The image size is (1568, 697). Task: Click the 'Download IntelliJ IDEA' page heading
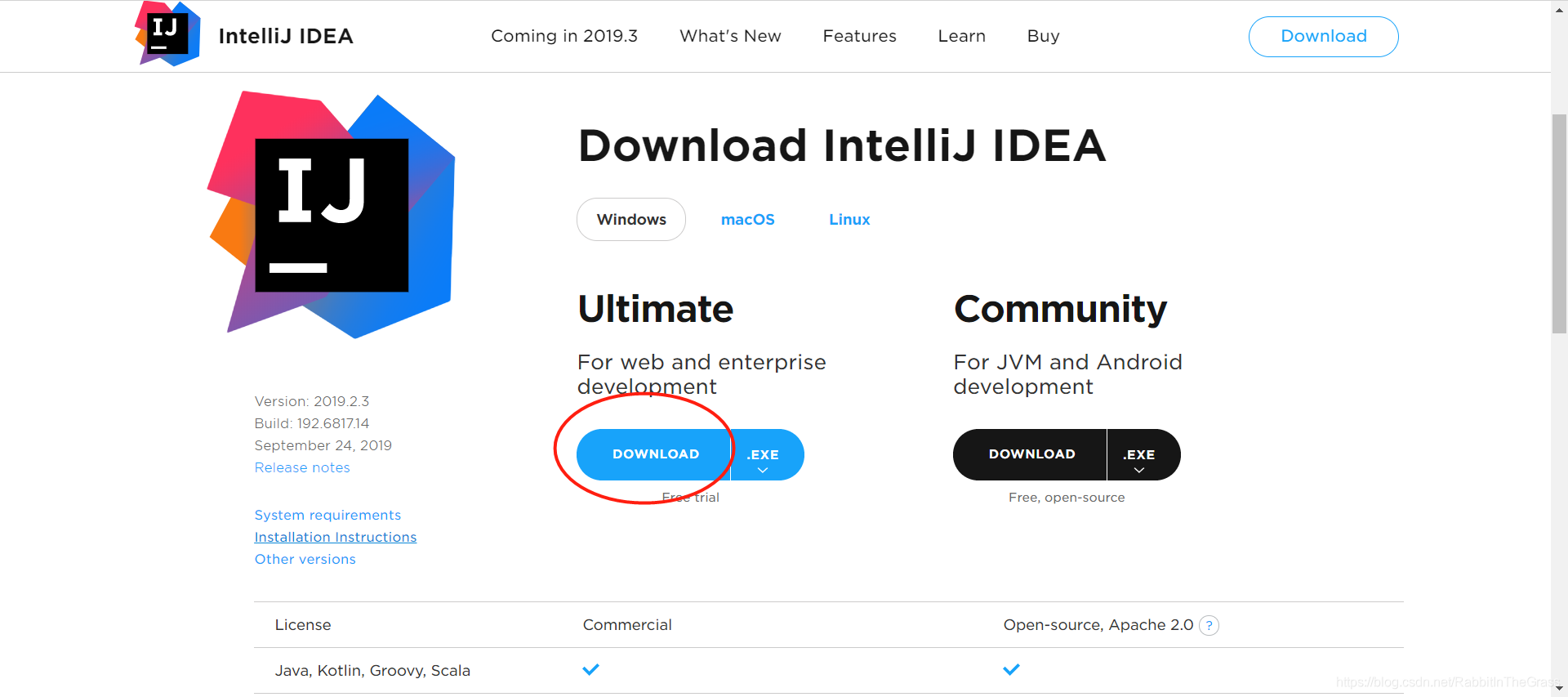click(x=842, y=145)
